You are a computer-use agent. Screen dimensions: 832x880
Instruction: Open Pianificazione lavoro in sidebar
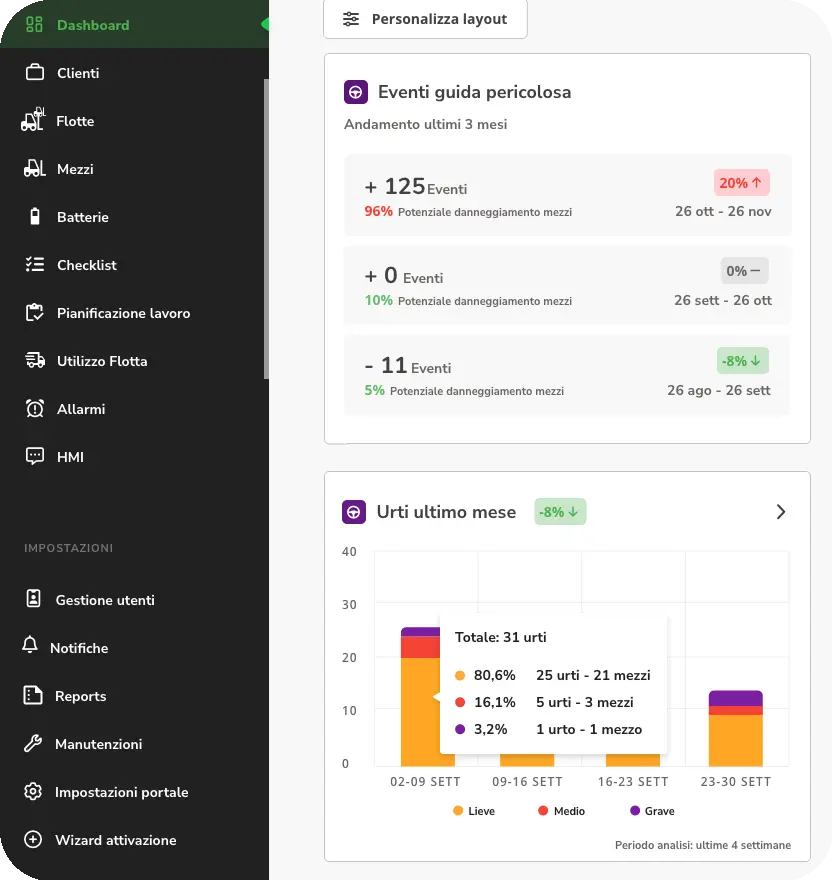coord(123,313)
